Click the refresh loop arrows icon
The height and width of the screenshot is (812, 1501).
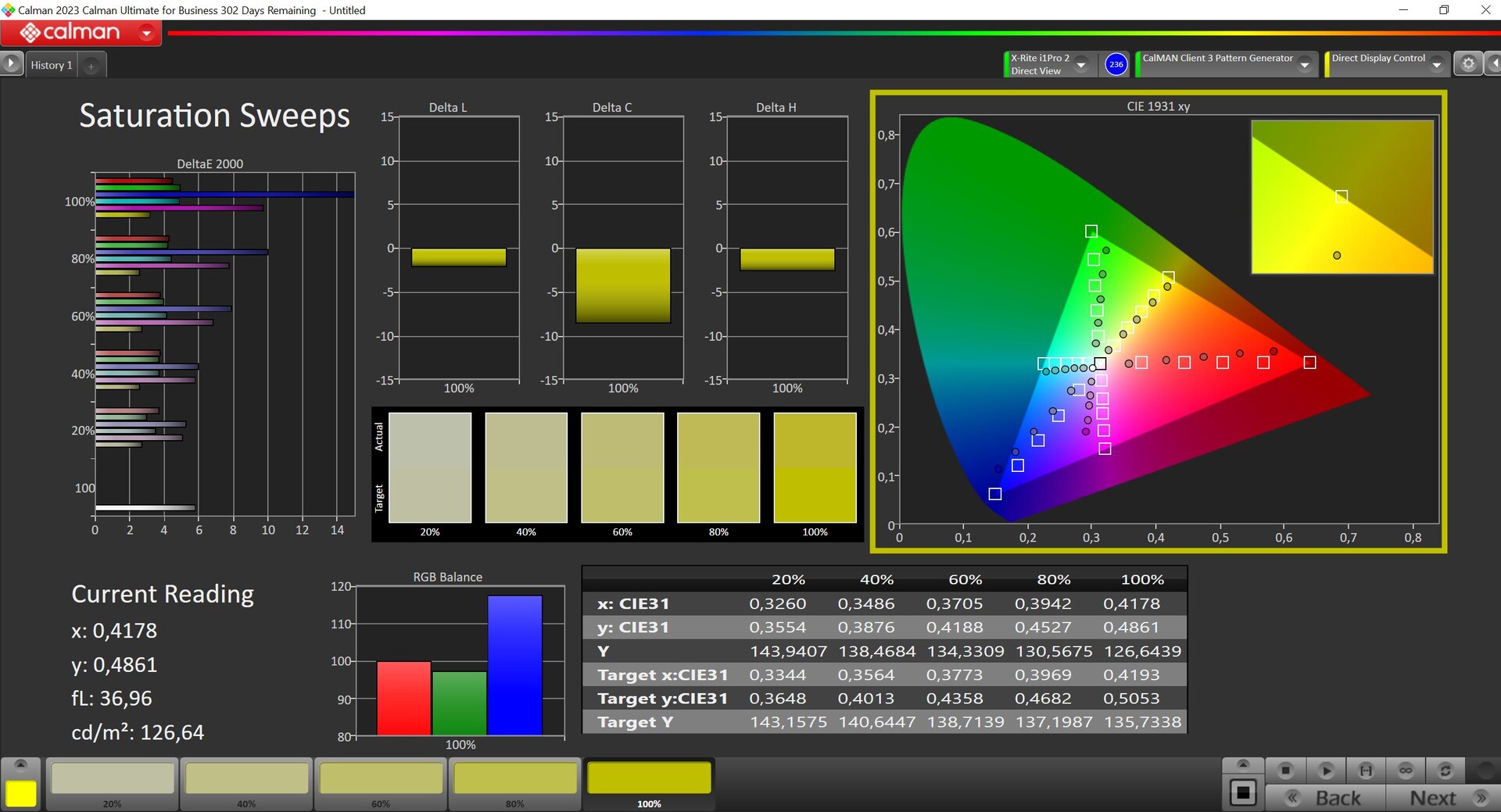click(x=1445, y=771)
